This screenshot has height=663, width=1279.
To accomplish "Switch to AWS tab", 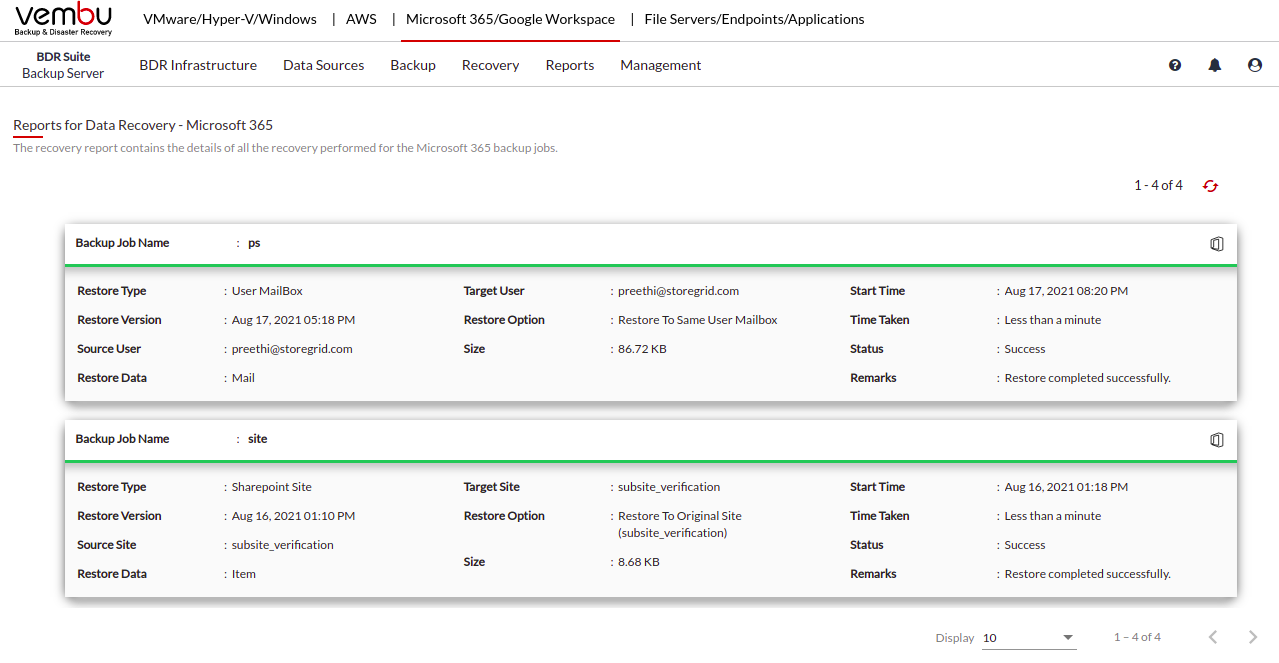I will tap(361, 19).
